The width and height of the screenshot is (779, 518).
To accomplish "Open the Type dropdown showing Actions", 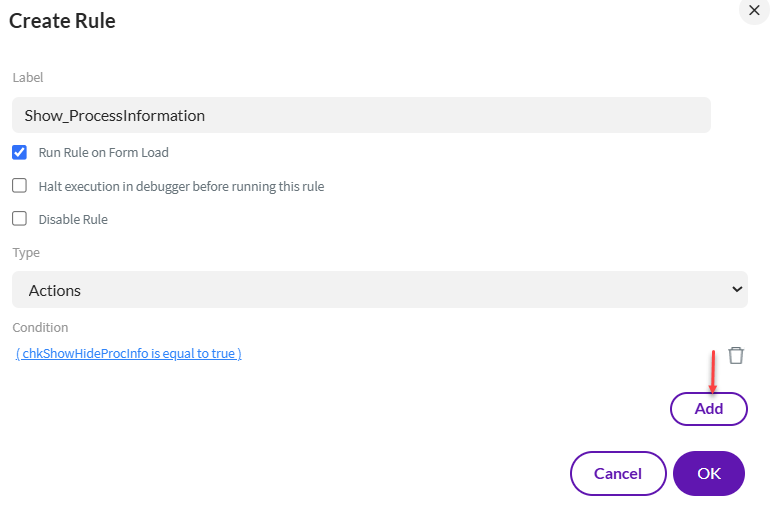I will 380,290.
